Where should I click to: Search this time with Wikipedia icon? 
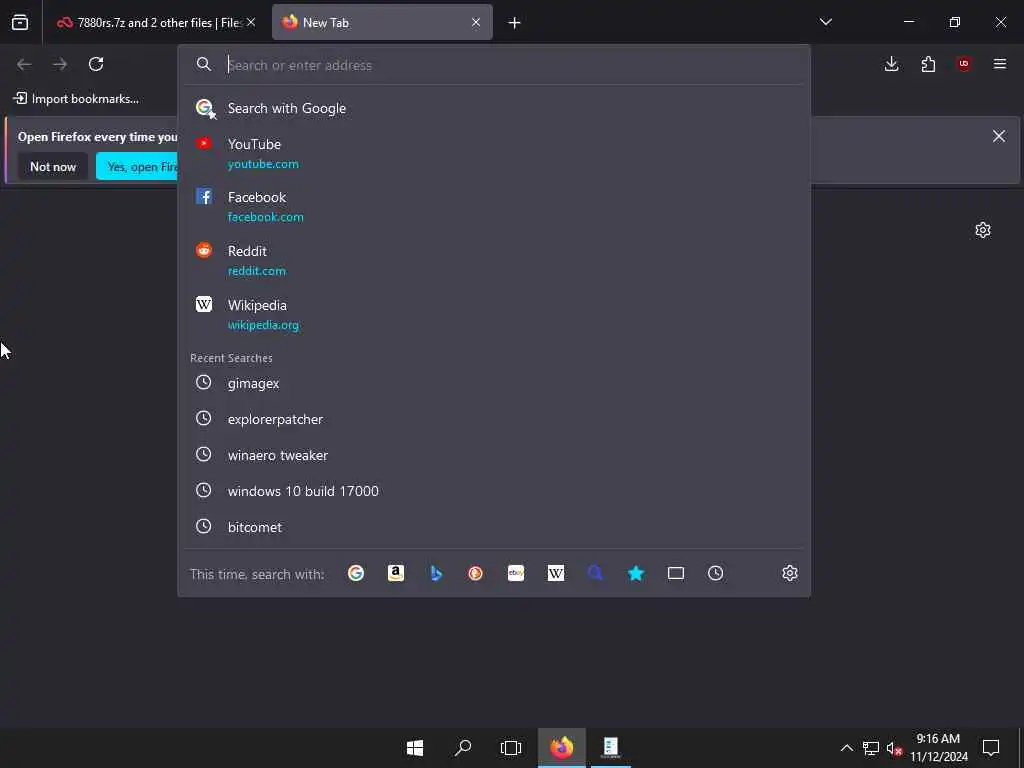click(x=556, y=573)
